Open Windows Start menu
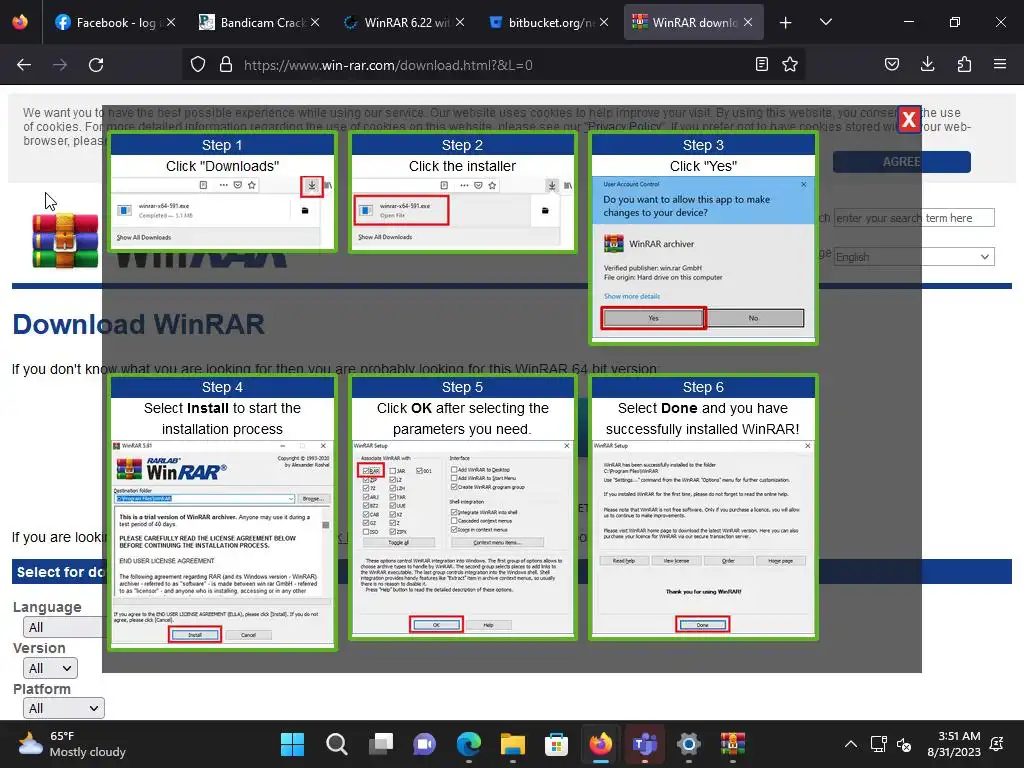This screenshot has width=1024, height=768. 292,744
